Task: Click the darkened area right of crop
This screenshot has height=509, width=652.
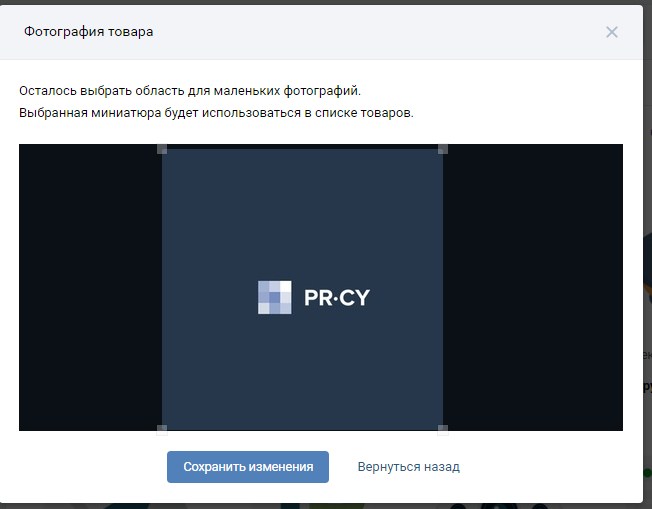Action: pos(532,290)
